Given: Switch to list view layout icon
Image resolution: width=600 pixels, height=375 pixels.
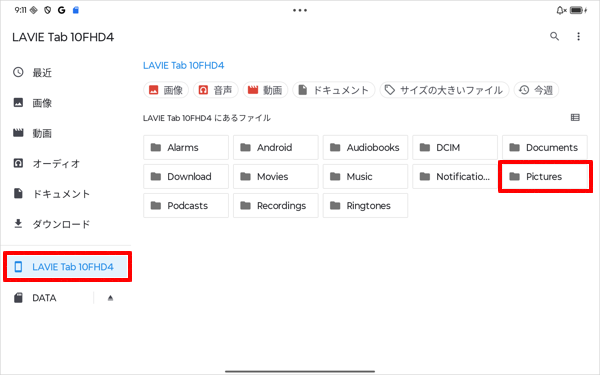Looking at the screenshot, I should tap(575, 117).
